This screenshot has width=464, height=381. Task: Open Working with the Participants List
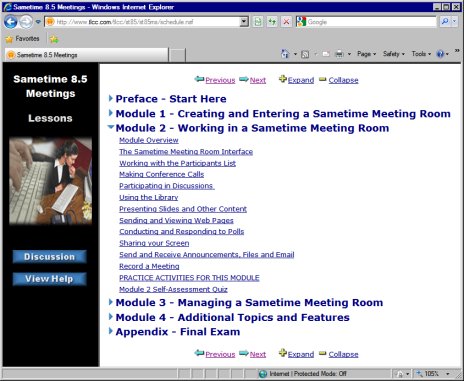pos(177,163)
